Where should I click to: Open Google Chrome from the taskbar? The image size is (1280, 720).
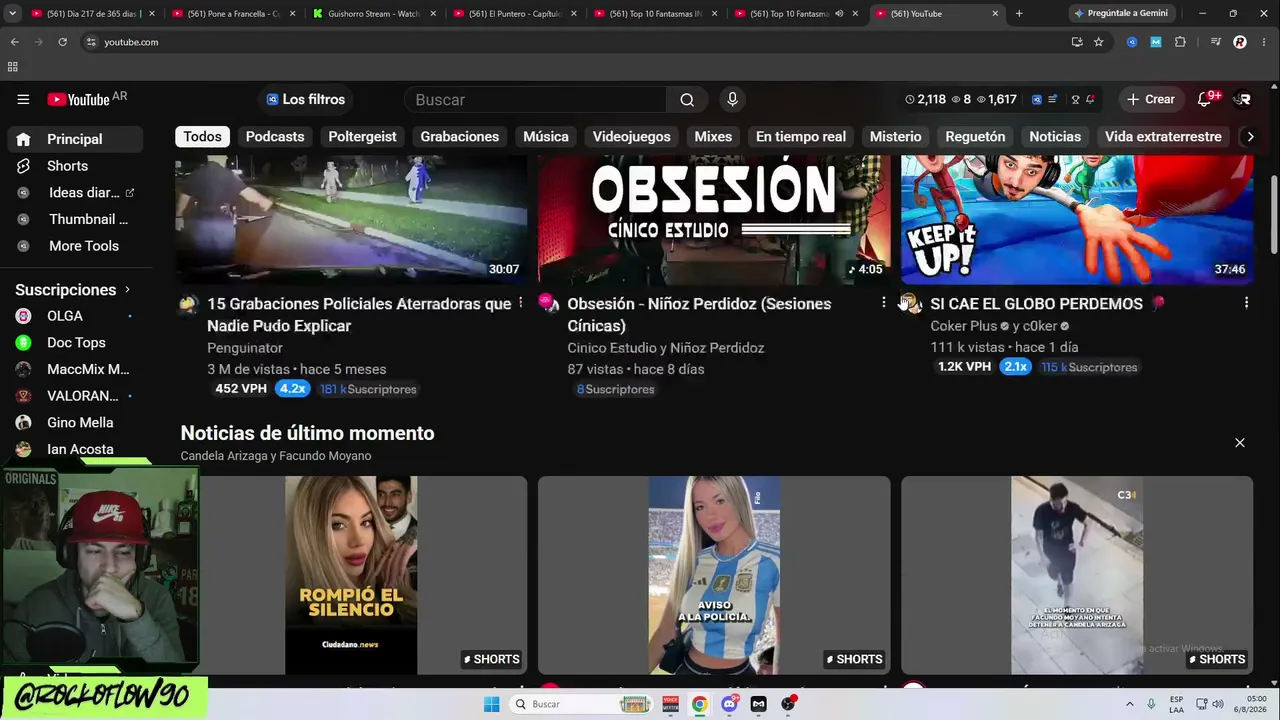coord(699,704)
